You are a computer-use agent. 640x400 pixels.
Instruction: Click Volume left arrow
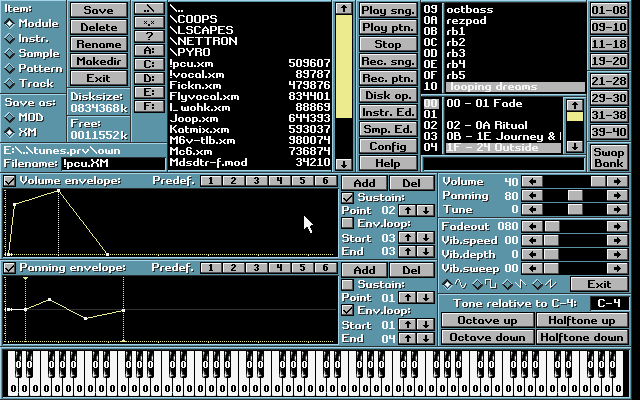click(532, 182)
